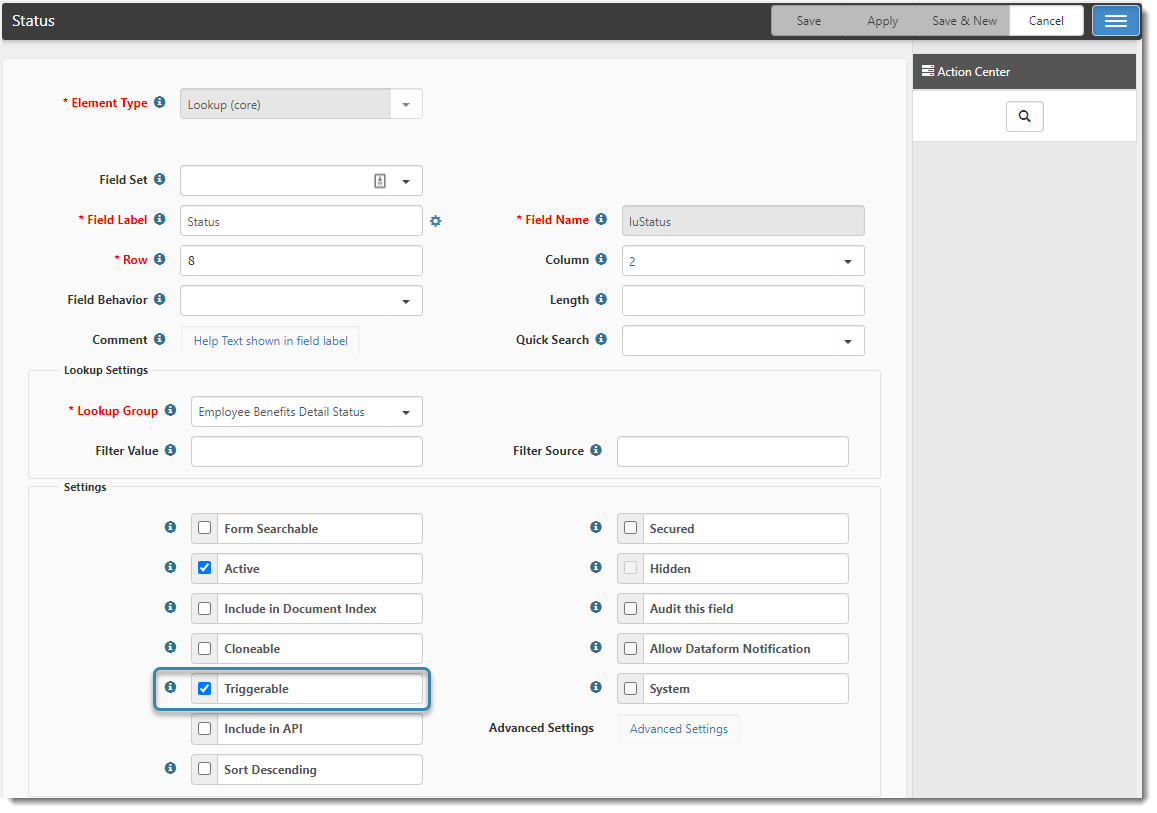Image resolution: width=1157 pixels, height=813 pixels.
Task: Click the info icon beside Field Name
Action: [601, 220]
